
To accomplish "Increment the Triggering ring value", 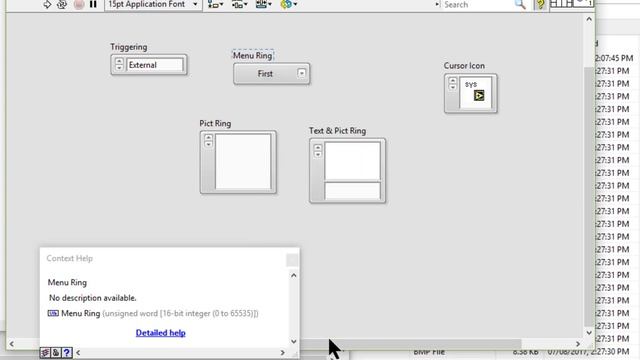I will [119, 62].
